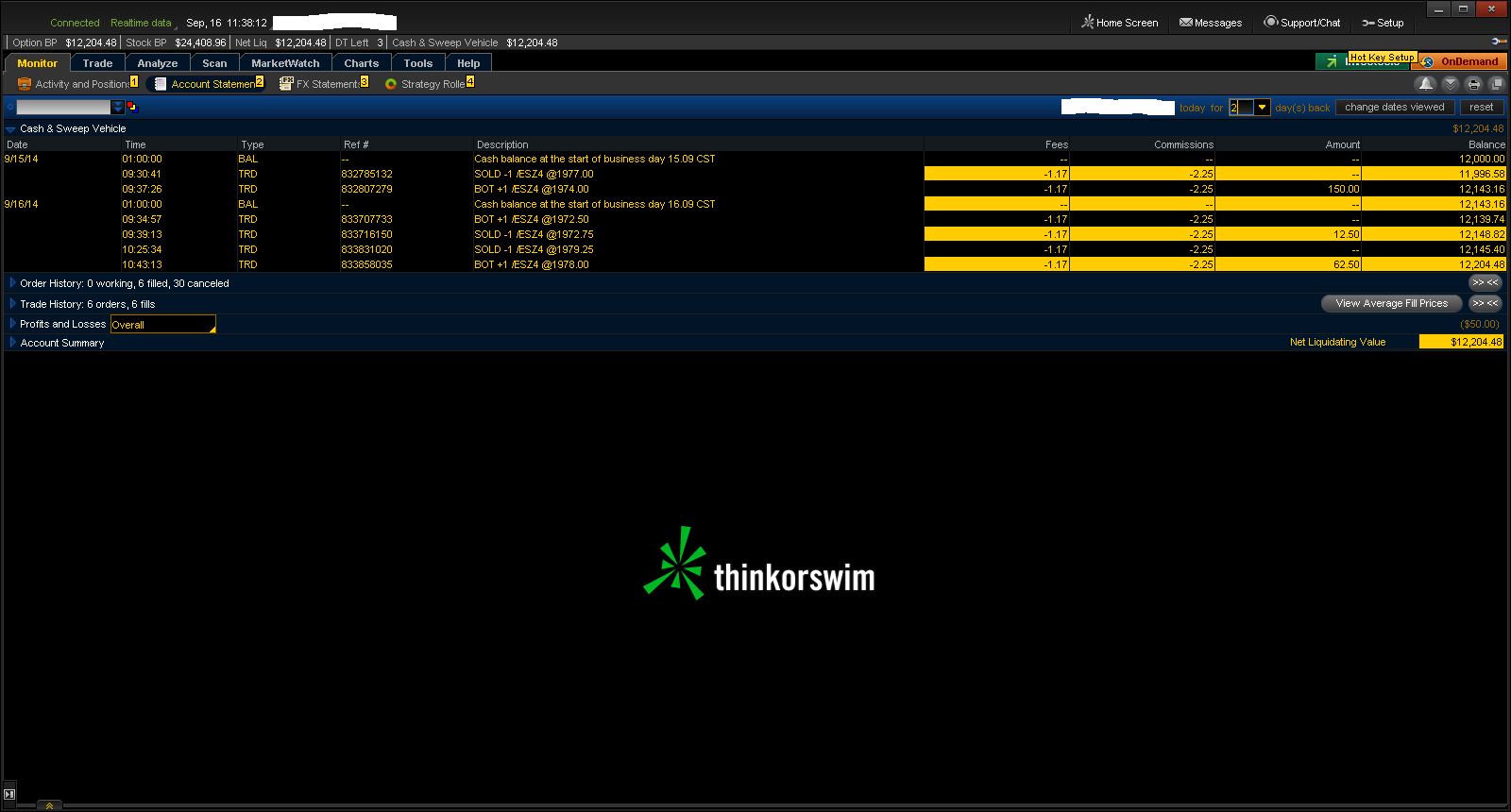Select the Account Statement notebook icon
Image resolution: width=1511 pixels, height=812 pixels.
[161, 84]
